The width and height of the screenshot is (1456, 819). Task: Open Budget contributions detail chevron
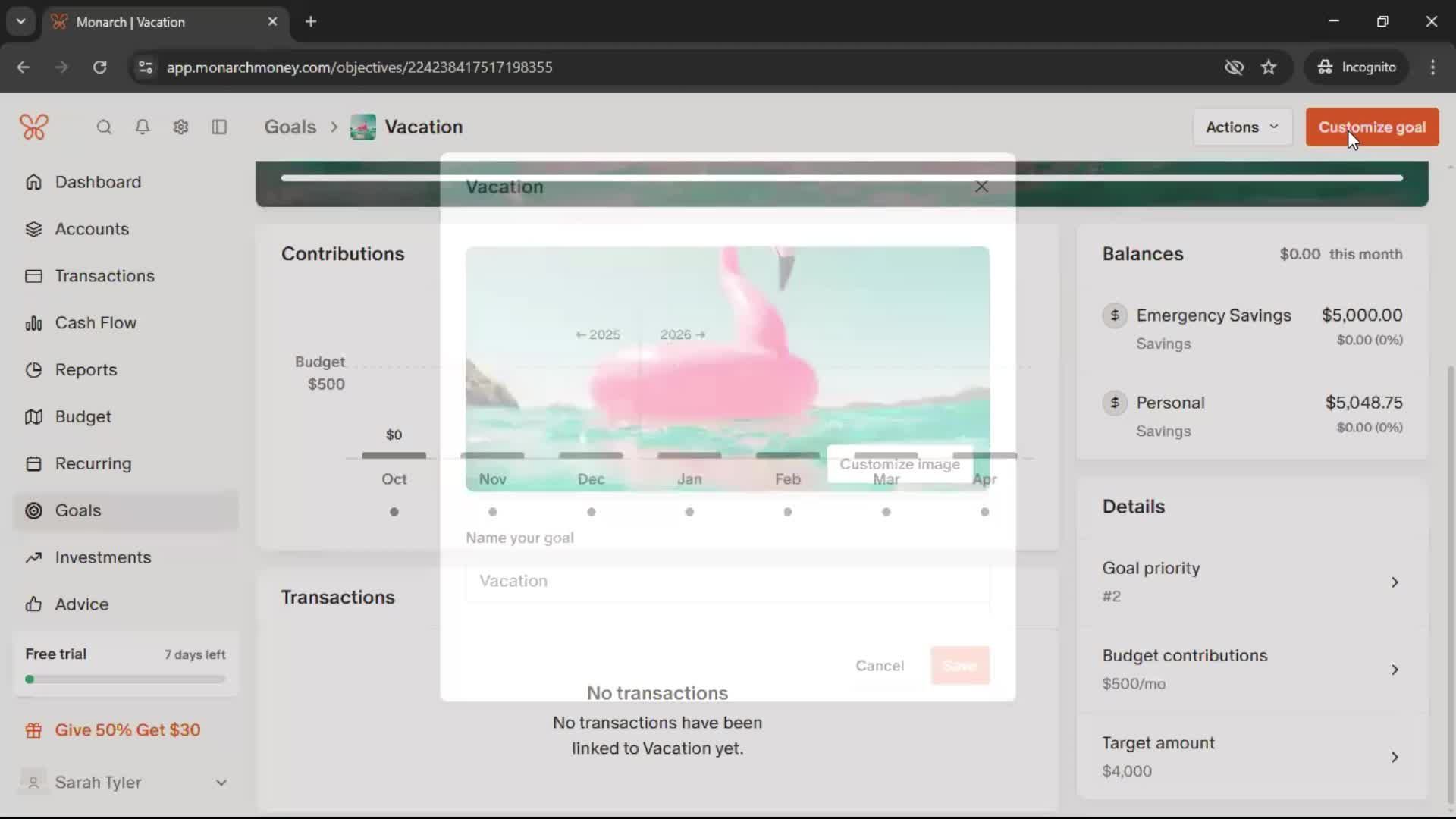click(1394, 670)
